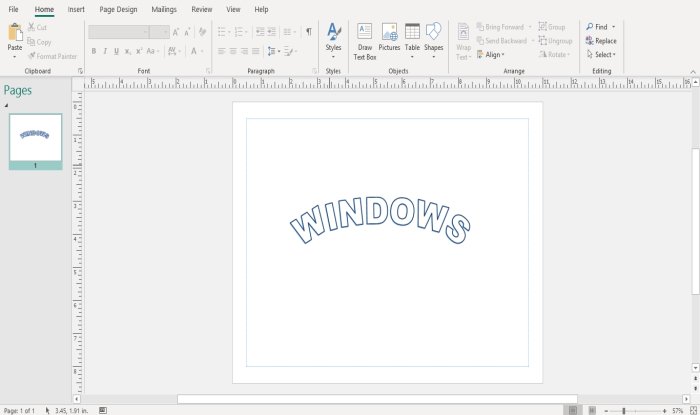Viewport: 700px width, 415px height.
Task: Toggle Underline formatting
Action: [x=116, y=51]
